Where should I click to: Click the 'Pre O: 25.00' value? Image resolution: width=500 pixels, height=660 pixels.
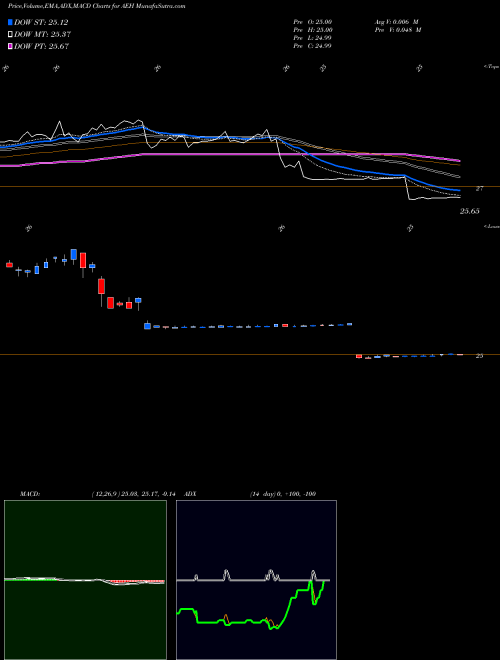(x=313, y=22)
